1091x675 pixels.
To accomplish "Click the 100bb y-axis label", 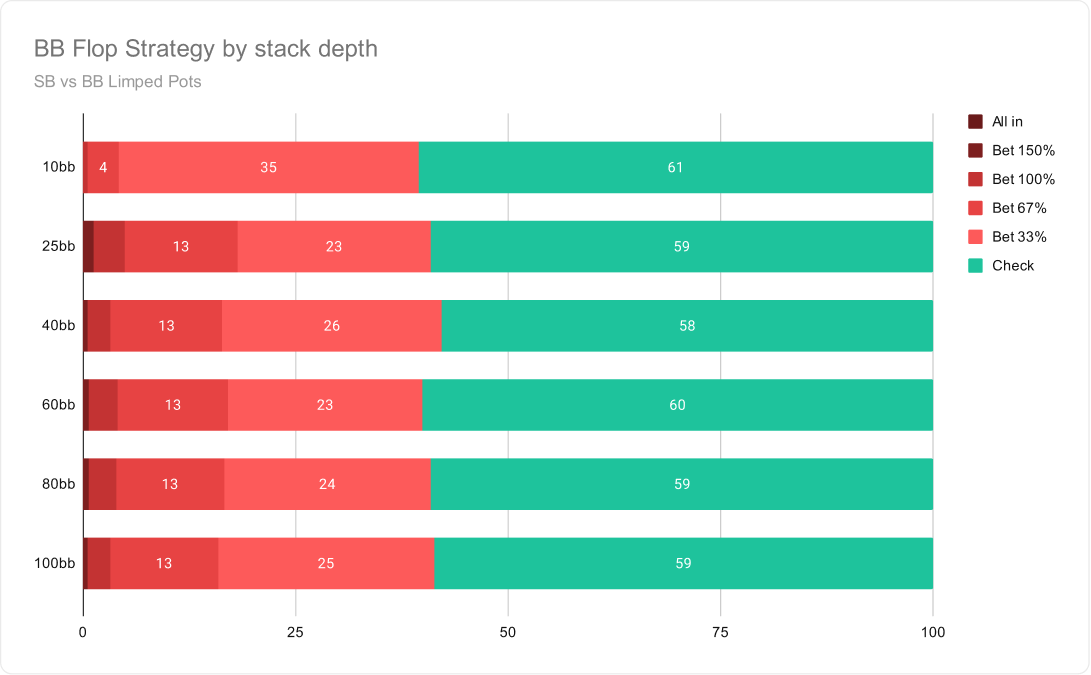I will [x=54, y=564].
